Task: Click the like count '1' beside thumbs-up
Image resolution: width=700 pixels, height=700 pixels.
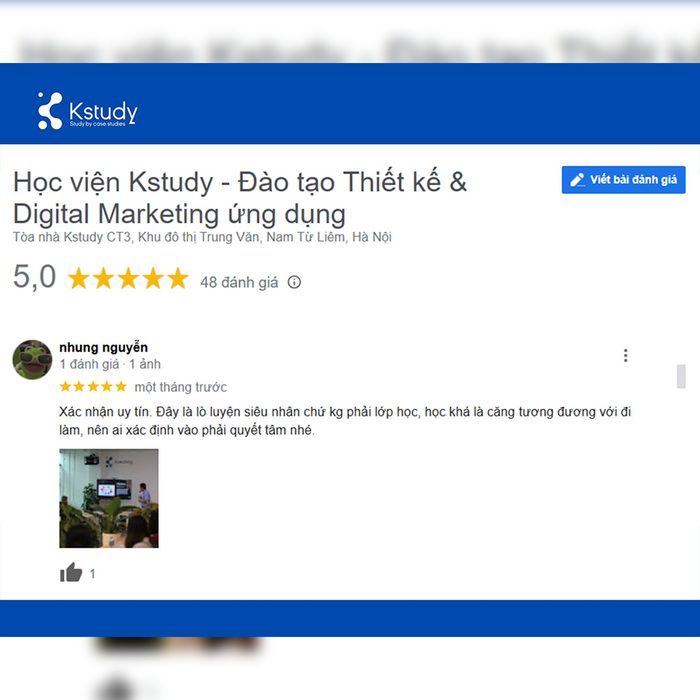Action: click(92, 574)
